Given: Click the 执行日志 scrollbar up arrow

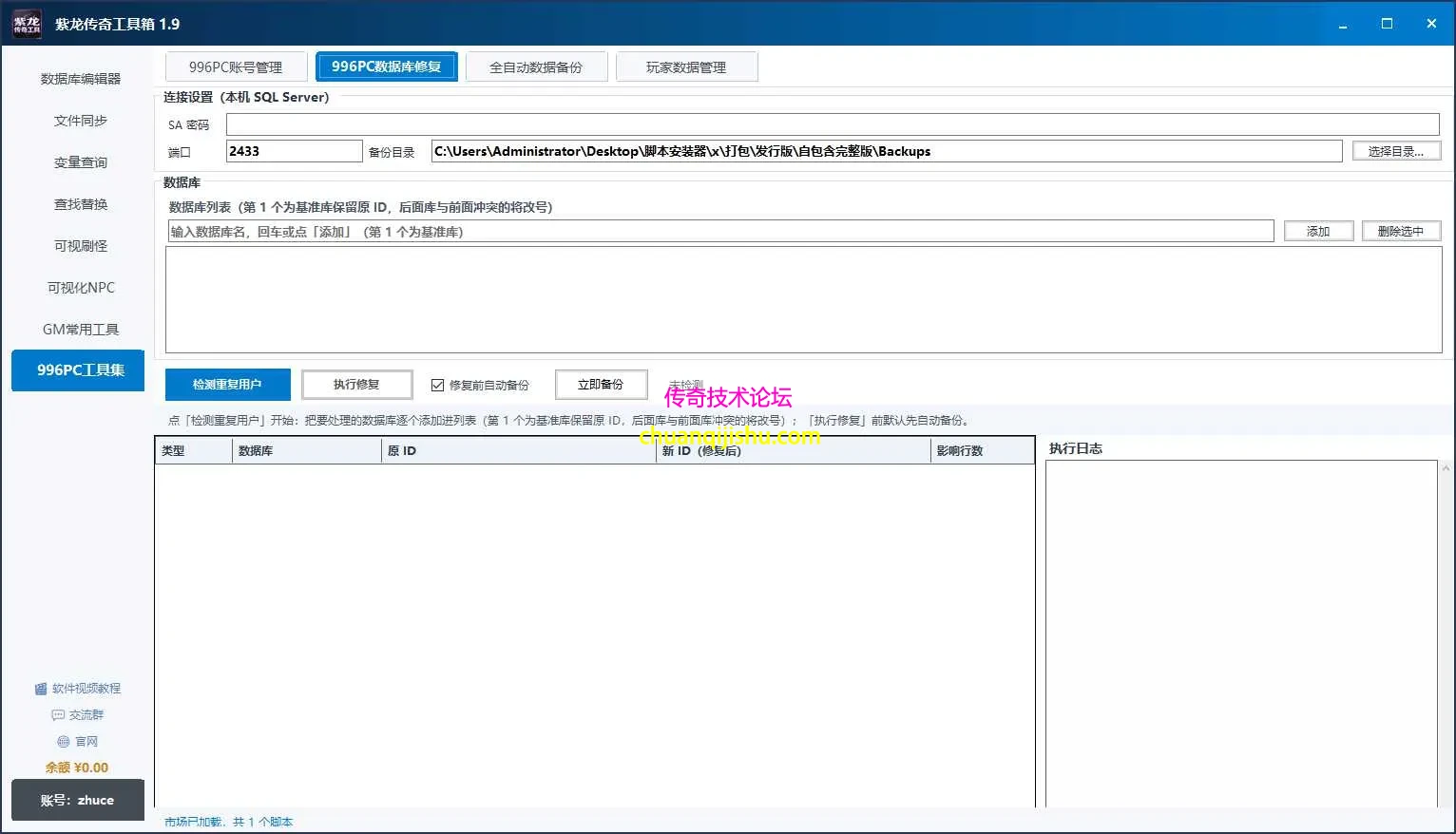Looking at the screenshot, I should 1446,468.
